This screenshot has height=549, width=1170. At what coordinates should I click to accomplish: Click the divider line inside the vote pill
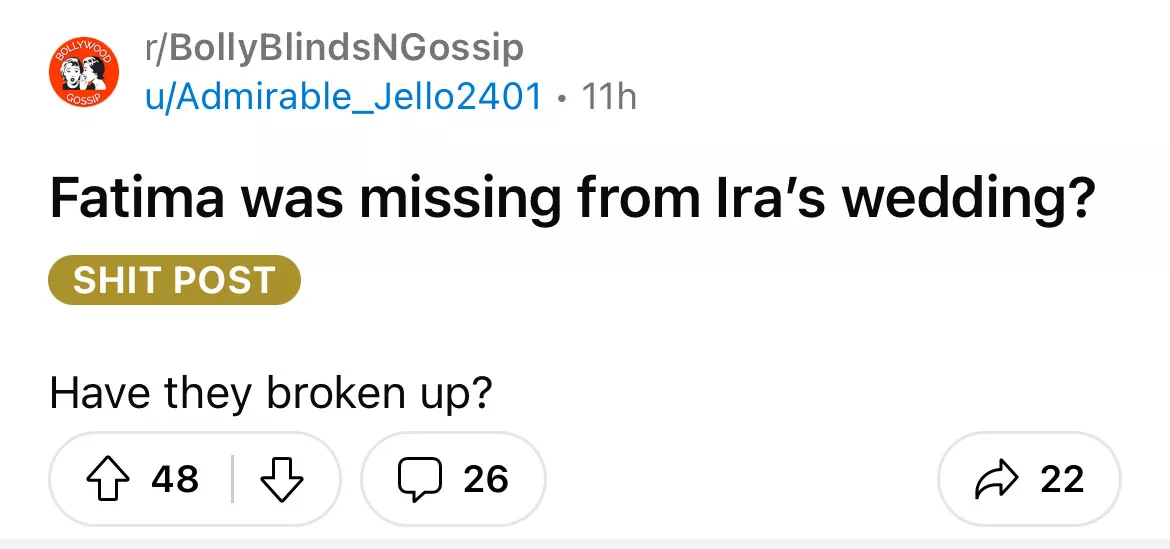[x=232, y=479]
